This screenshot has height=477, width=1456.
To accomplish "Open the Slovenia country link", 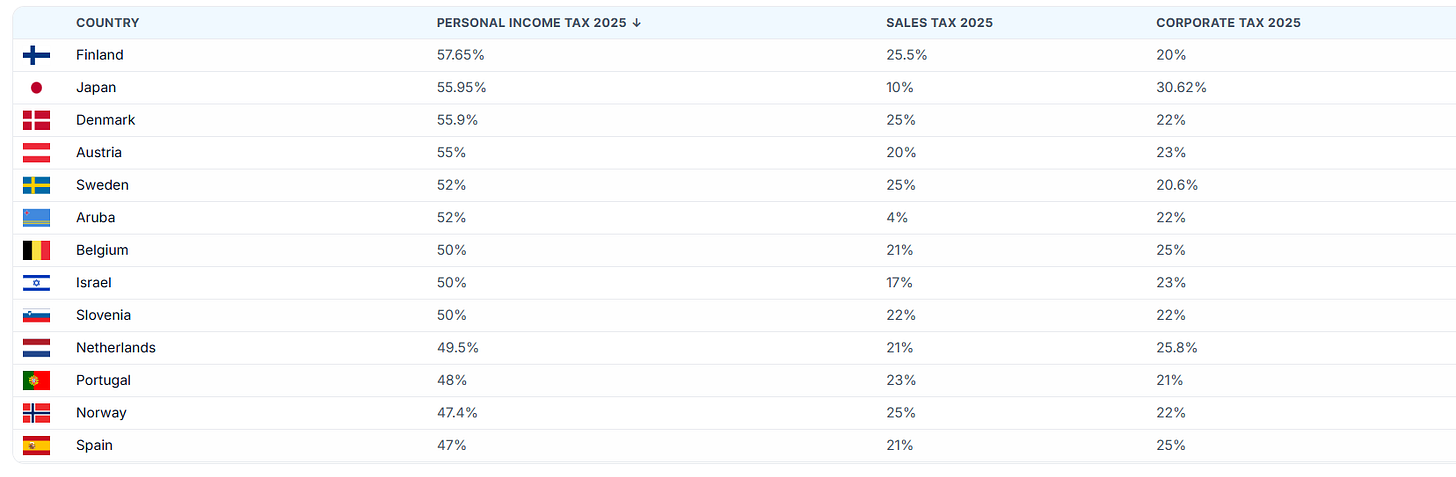I will 104,315.
